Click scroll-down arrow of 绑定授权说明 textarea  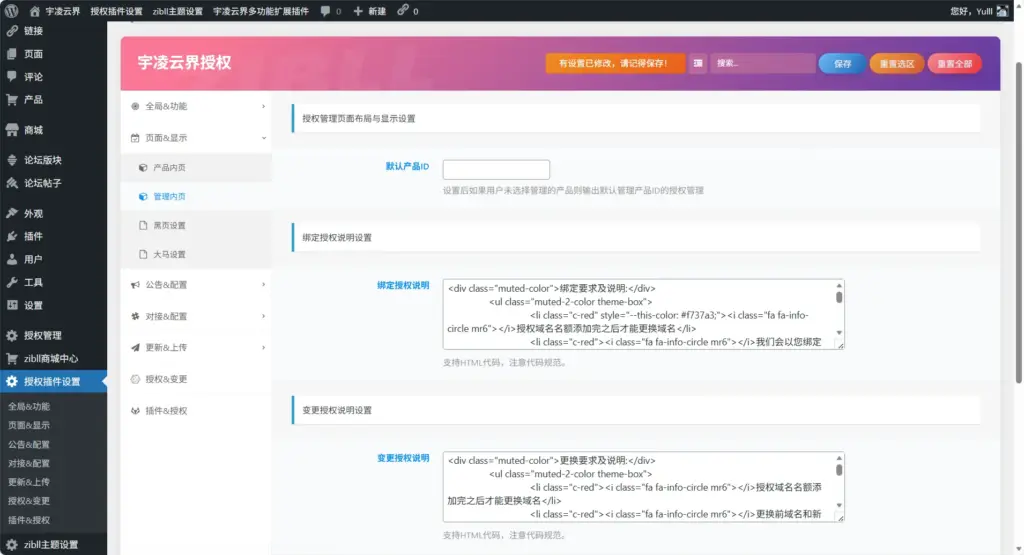click(x=839, y=333)
